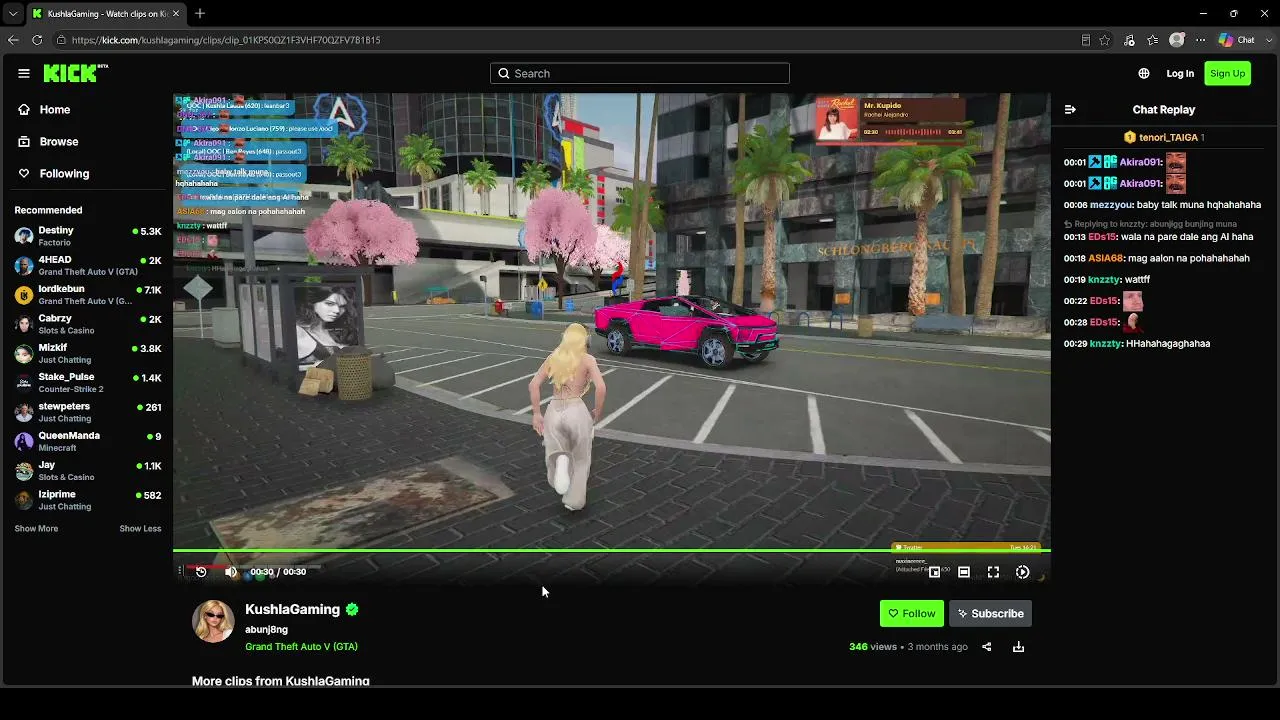
Task: Toggle theater mode on the player
Action: 964,572
